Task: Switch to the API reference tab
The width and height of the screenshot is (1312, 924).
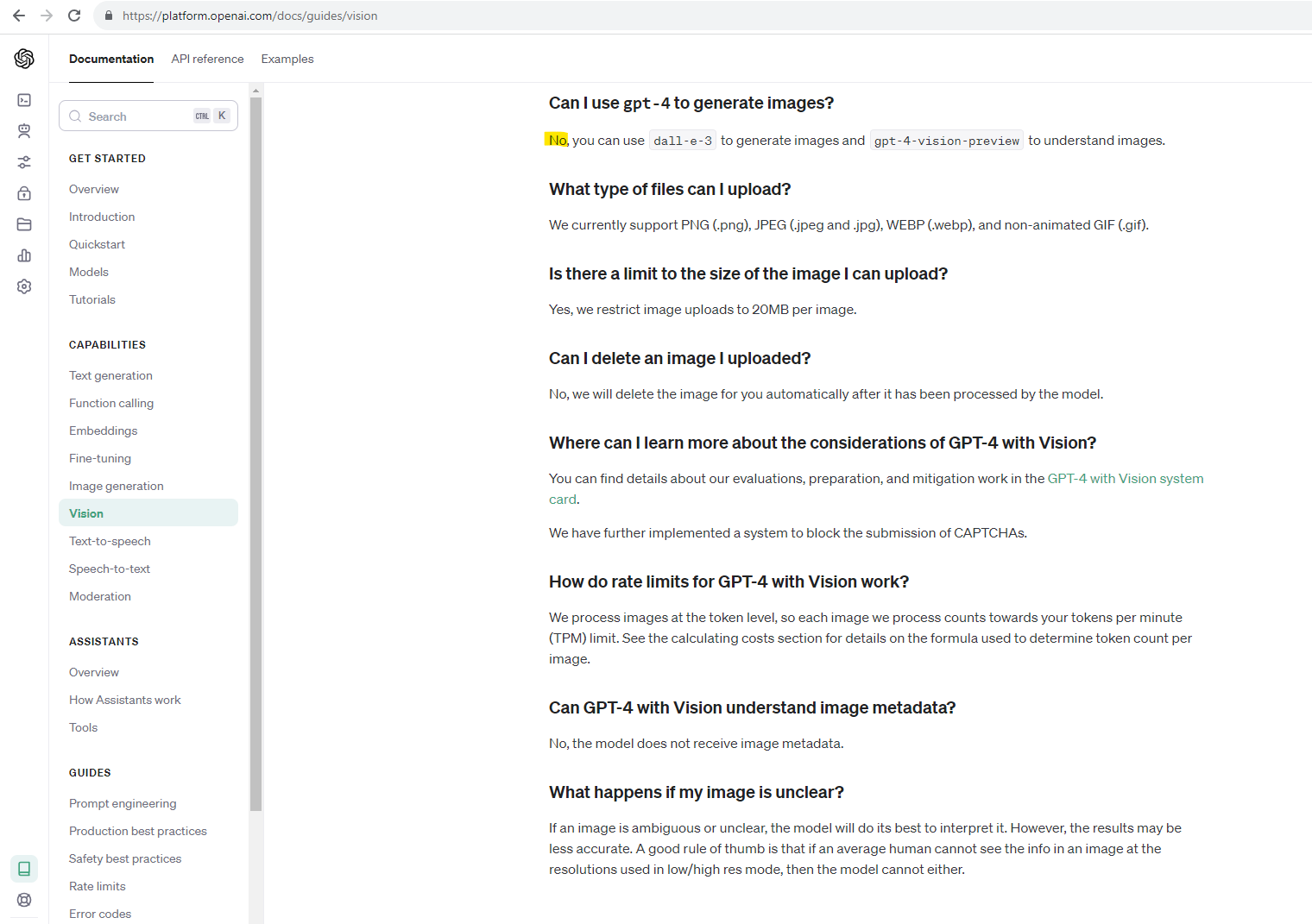Action: click(207, 59)
